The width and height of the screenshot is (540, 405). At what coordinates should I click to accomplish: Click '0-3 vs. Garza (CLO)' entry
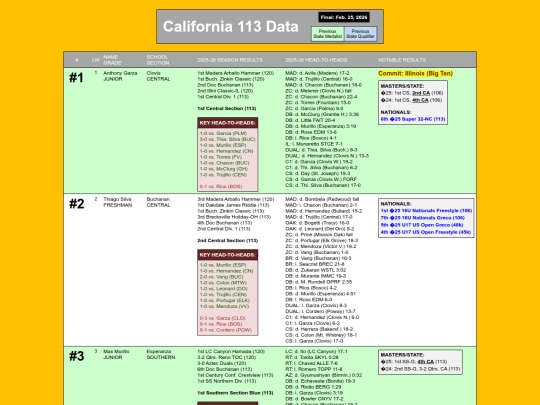[x=222, y=318]
